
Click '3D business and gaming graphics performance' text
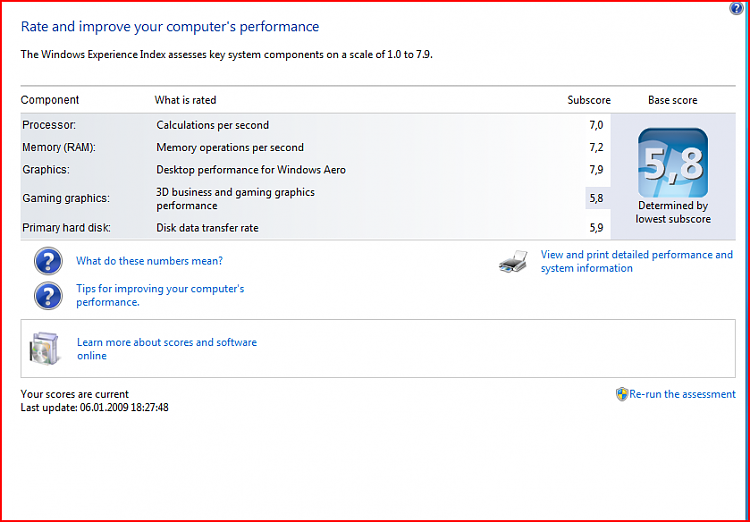(x=235, y=199)
